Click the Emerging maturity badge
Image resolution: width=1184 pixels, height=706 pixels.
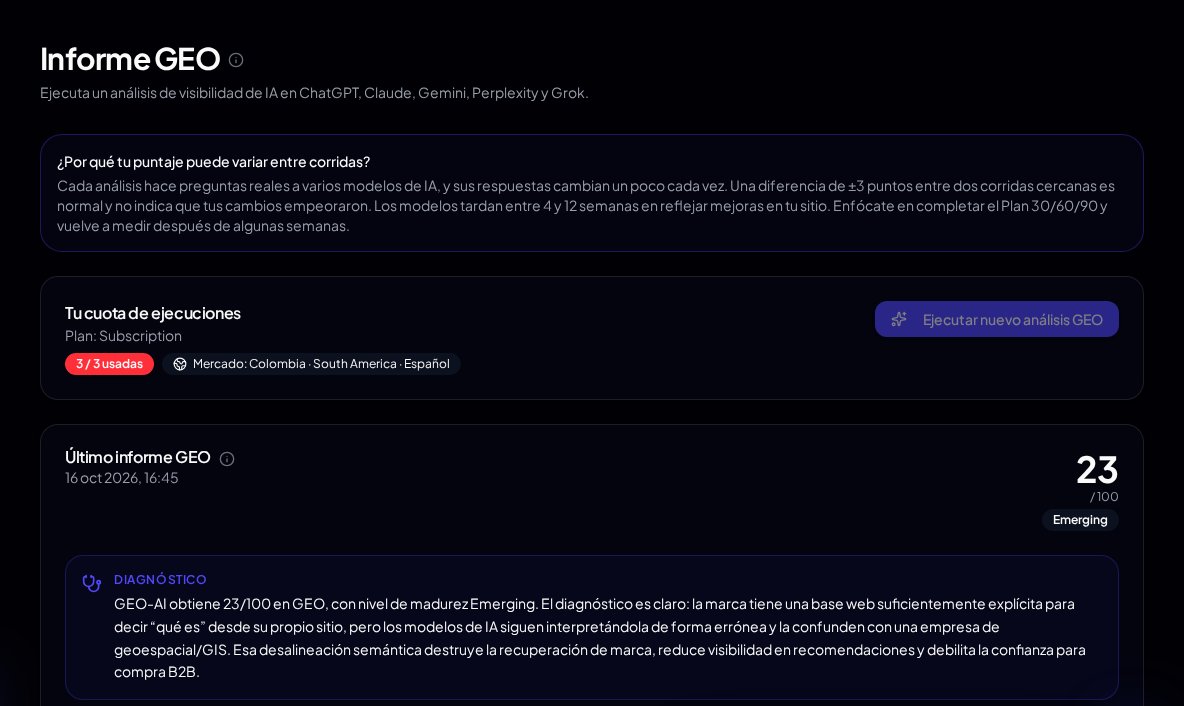pyautogui.click(x=1080, y=519)
